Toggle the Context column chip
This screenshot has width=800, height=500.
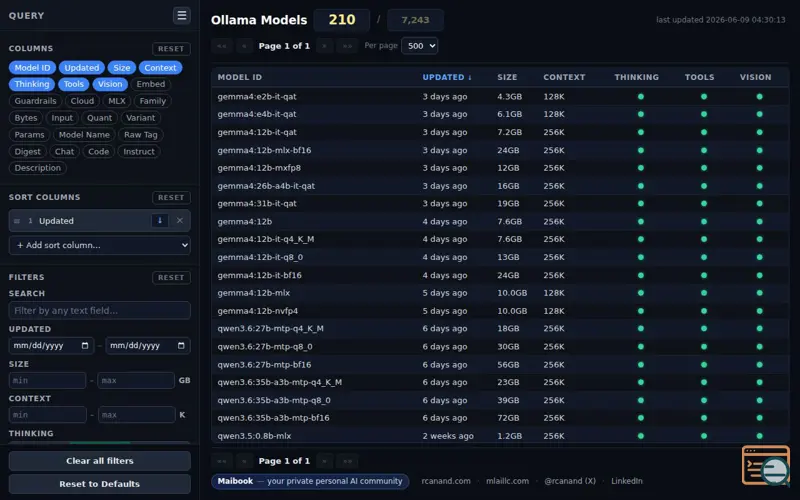160,68
